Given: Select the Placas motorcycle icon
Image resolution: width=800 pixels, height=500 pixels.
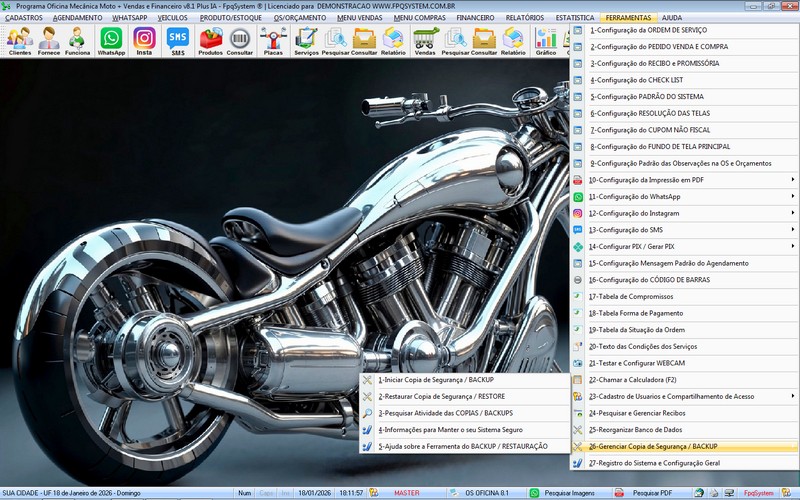Looking at the screenshot, I should tap(272, 40).
